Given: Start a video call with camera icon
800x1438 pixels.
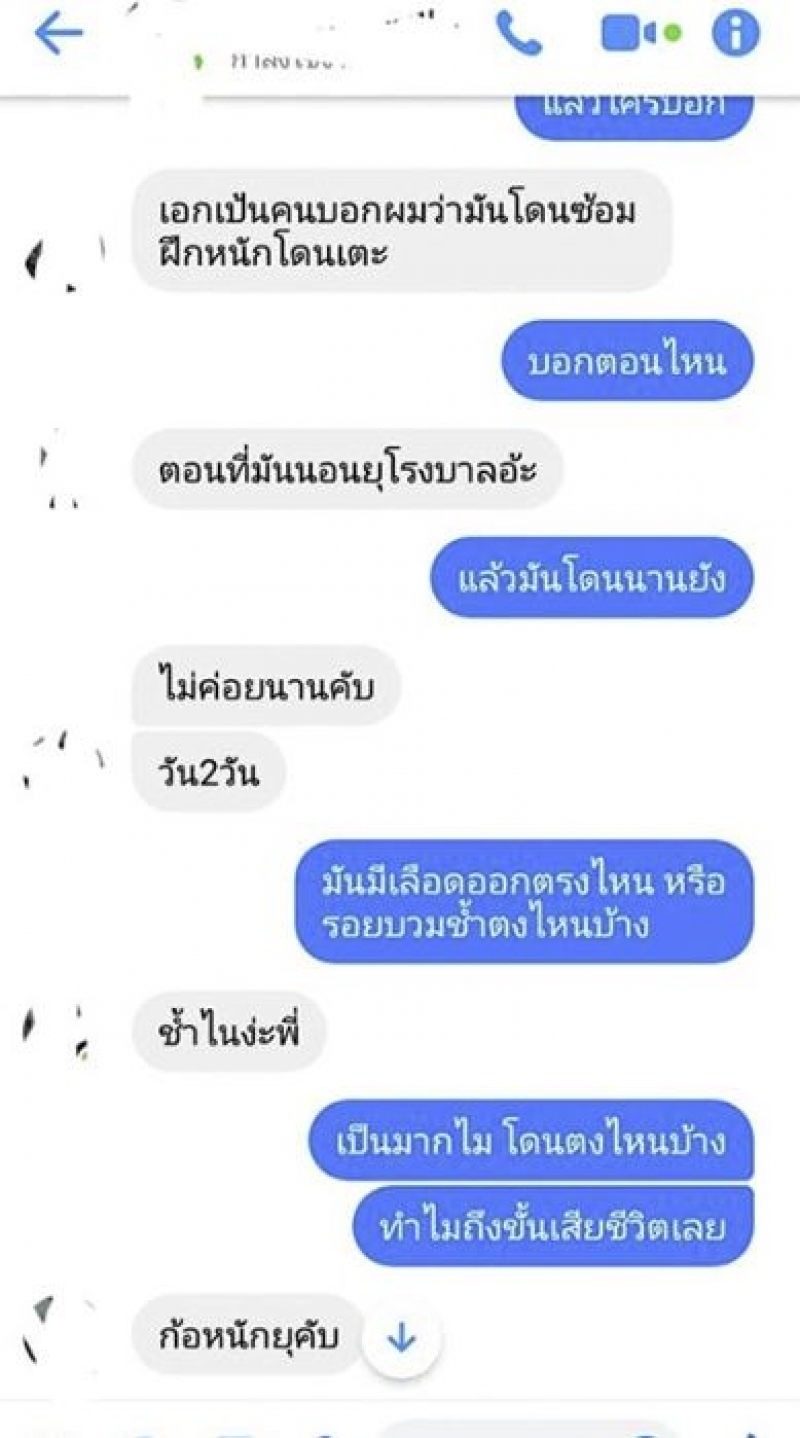Looking at the screenshot, I should tap(640, 33).
